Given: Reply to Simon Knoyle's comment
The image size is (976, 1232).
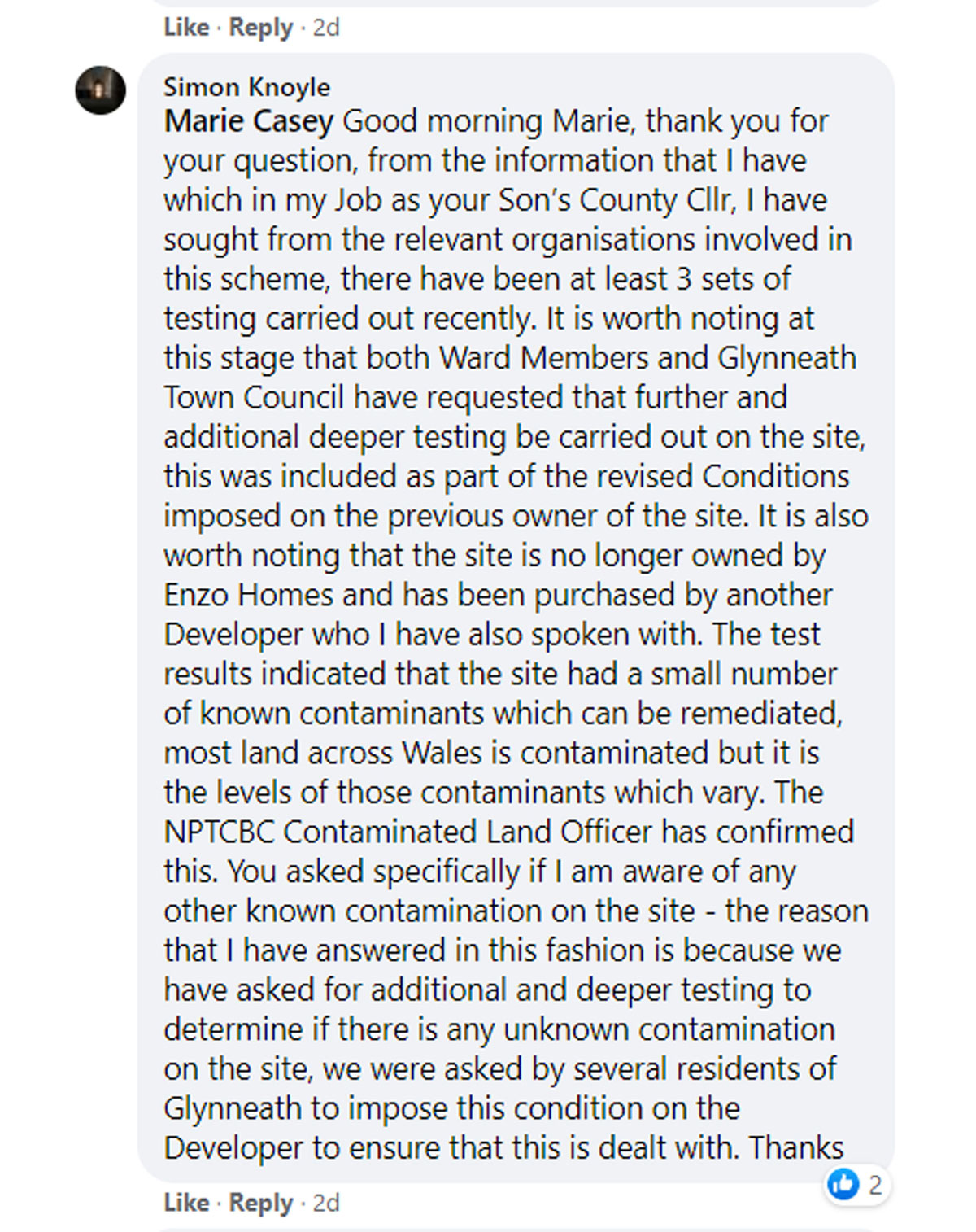Looking at the screenshot, I should tap(260, 1203).
